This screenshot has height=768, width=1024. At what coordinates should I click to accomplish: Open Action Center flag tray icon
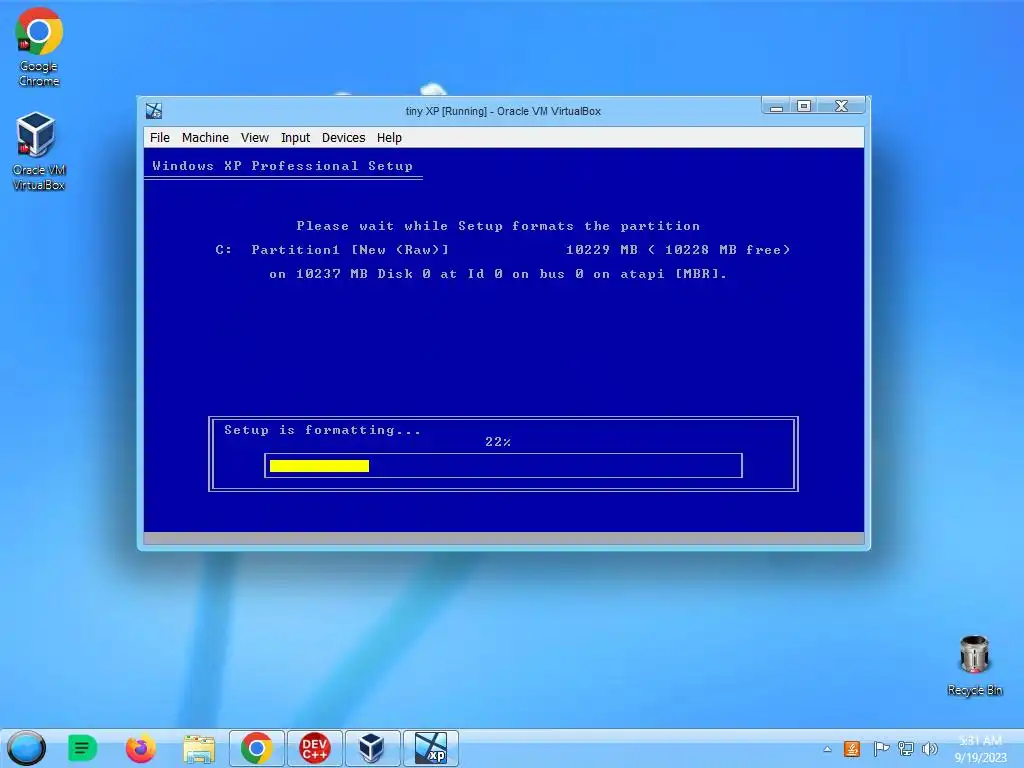click(881, 749)
